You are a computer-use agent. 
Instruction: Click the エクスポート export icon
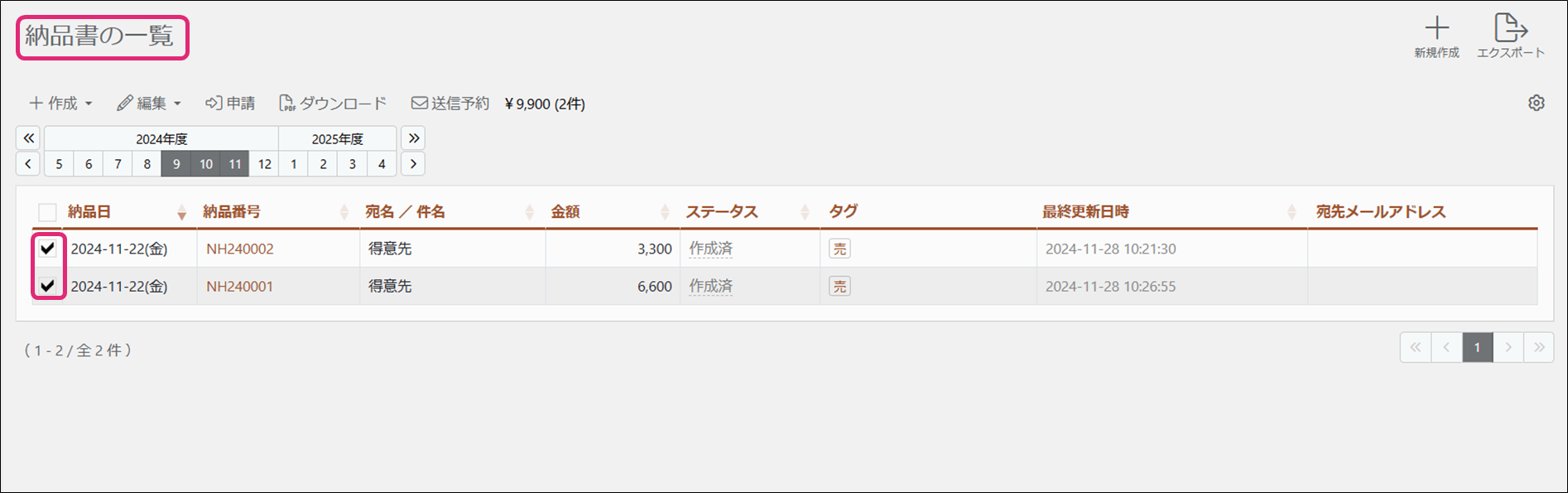(1510, 30)
